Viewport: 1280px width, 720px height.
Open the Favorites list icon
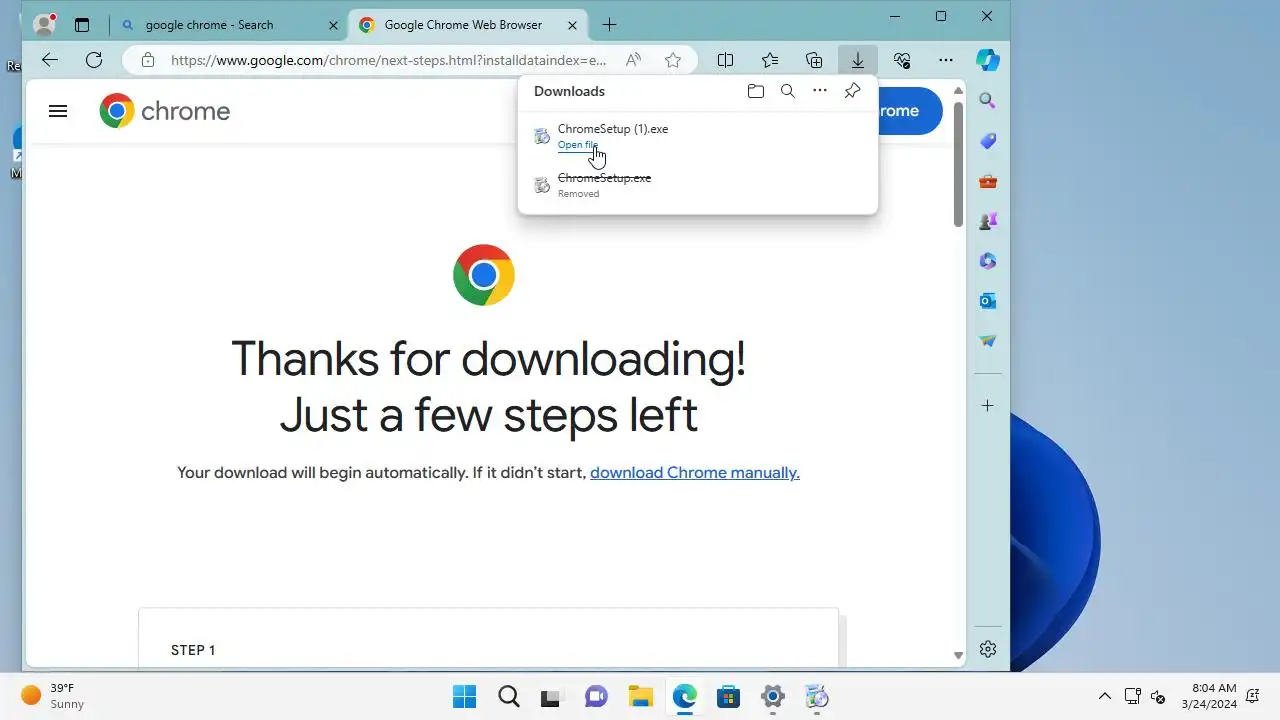coord(770,60)
